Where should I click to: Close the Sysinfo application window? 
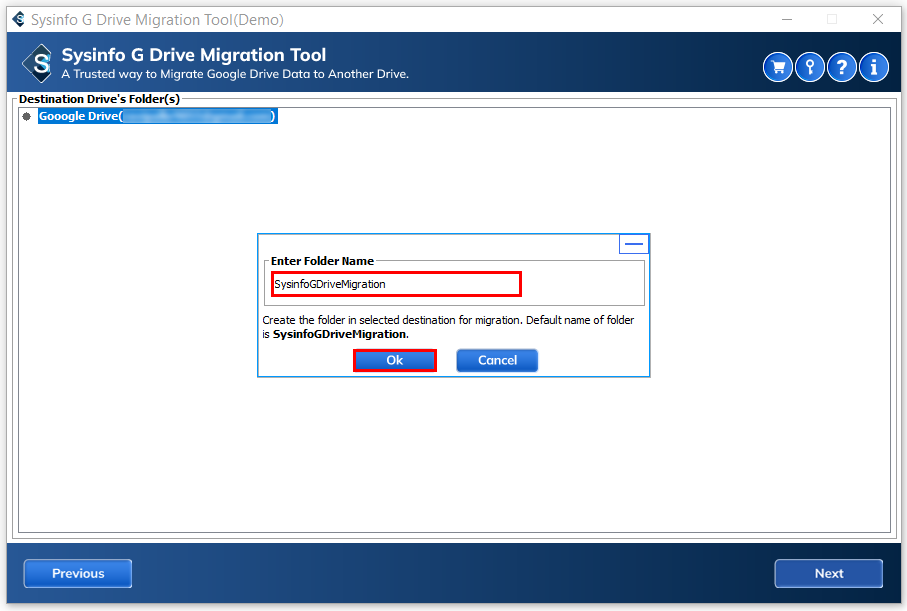tap(877, 19)
